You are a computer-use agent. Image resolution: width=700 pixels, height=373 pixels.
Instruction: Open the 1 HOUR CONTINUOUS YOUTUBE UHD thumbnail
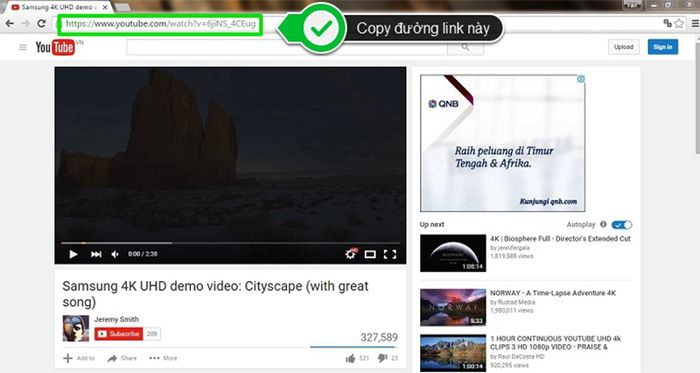453,353
